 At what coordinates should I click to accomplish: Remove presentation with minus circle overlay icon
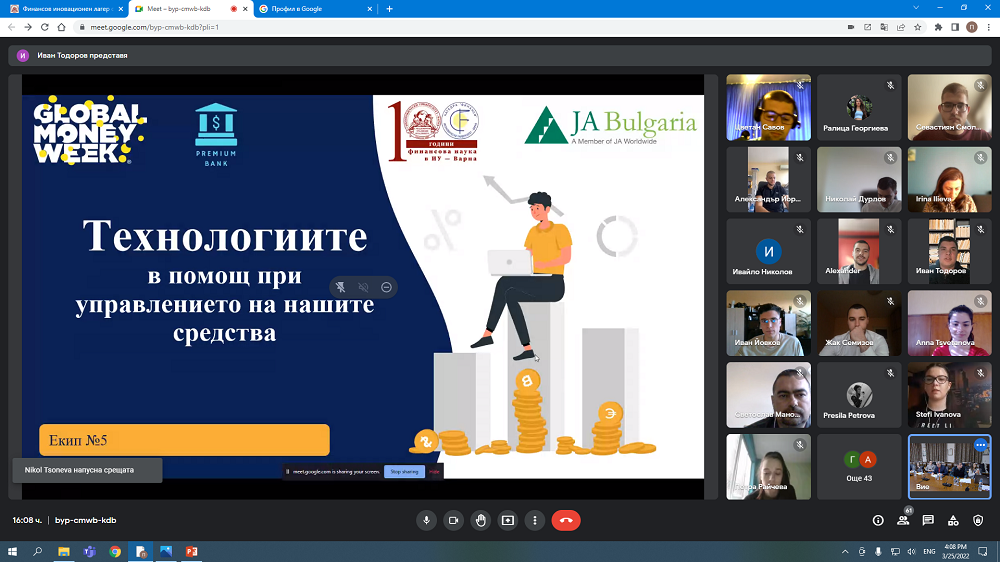tap(386, 287)
